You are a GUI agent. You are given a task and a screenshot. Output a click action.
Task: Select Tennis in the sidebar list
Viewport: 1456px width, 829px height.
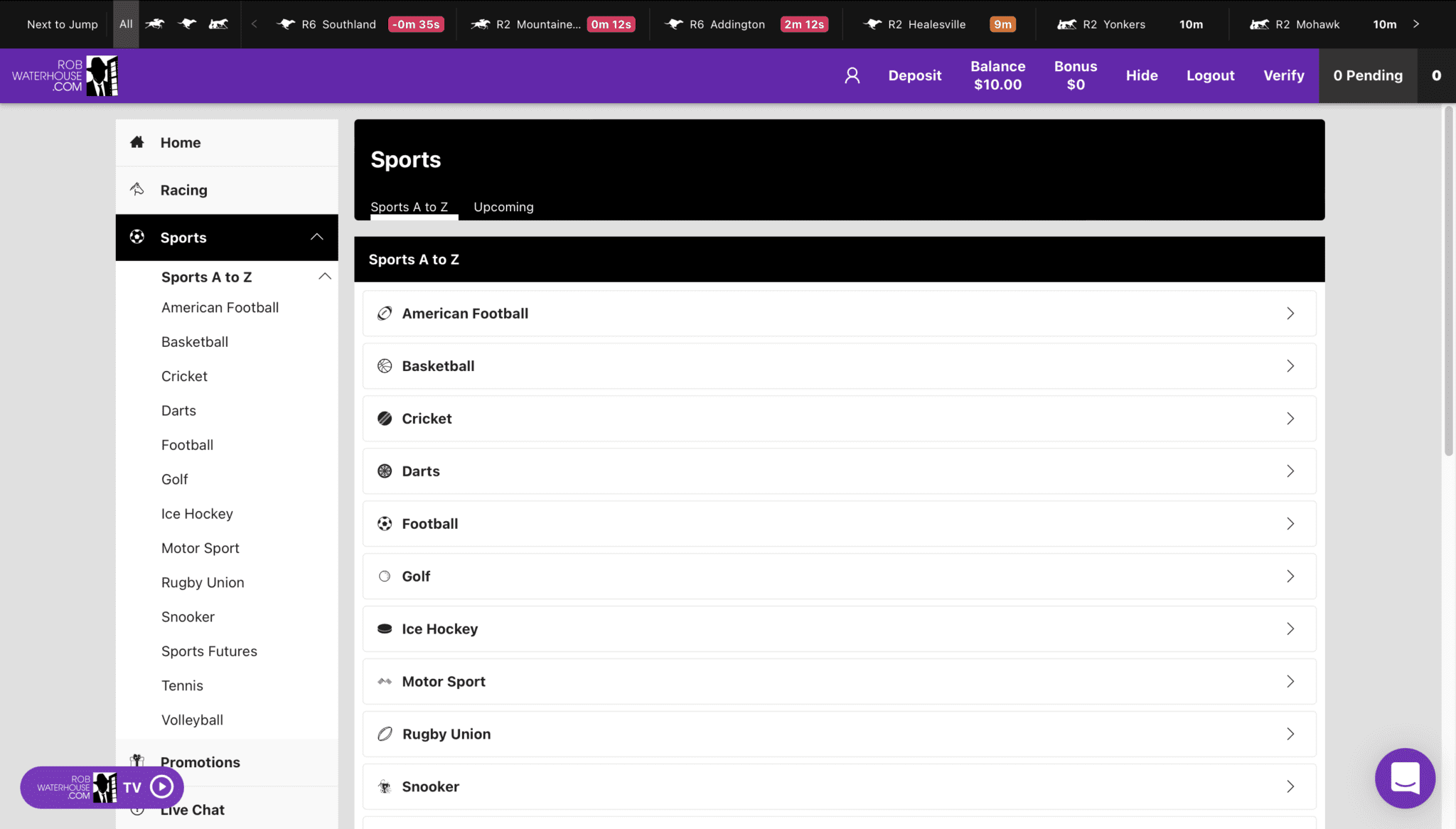click(x=182, y=685)
